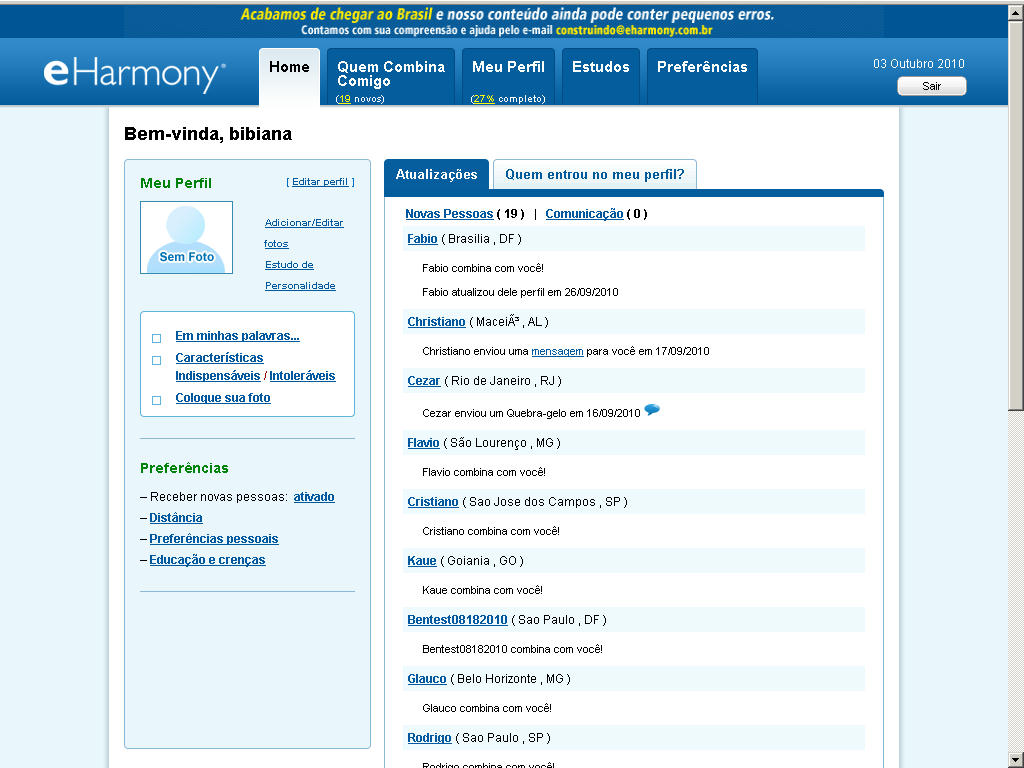The width and height of the screenshot is (1024, 768).
Task: Open the Home tab
Action: click(289, 76)
